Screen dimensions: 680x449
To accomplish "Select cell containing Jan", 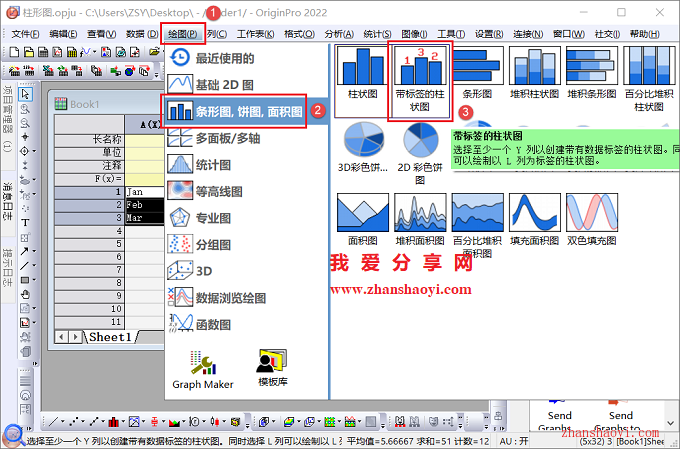I will click(145, 192).
